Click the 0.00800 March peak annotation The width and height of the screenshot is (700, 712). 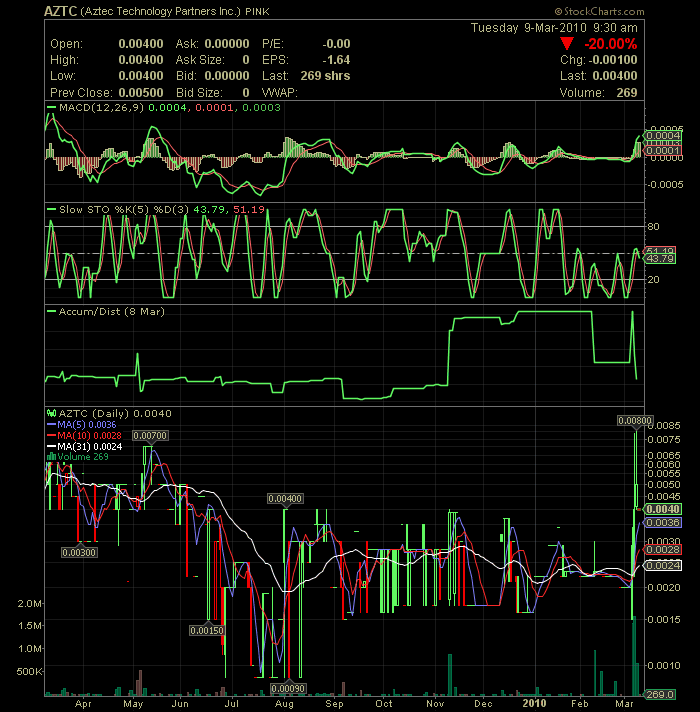click(x=635, y=421)
